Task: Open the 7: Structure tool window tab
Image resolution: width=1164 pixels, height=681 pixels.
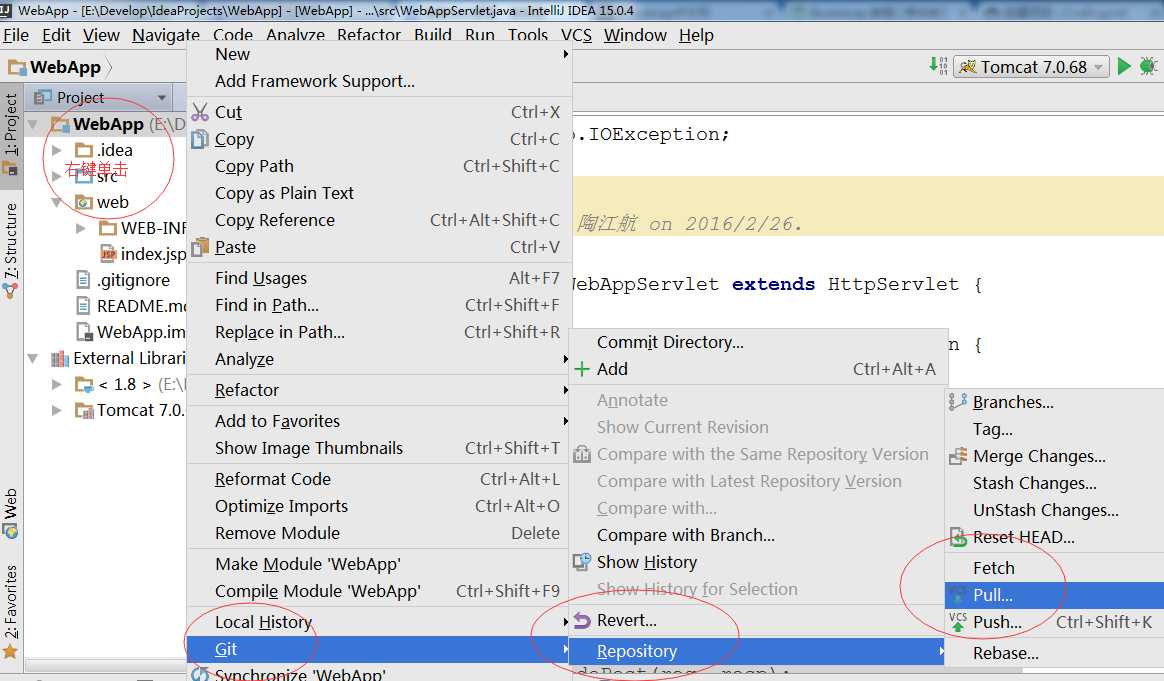Action: point(10,250)
